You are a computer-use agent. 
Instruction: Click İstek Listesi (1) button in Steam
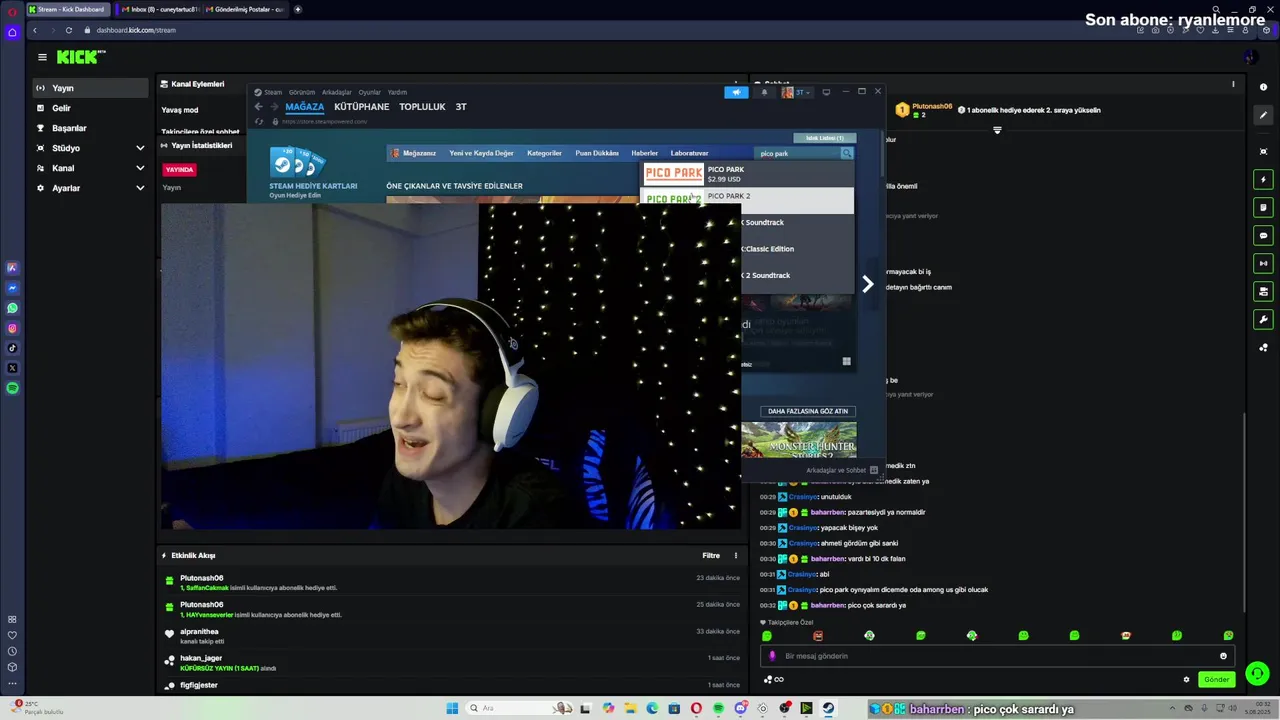click(x=825, y=138)
